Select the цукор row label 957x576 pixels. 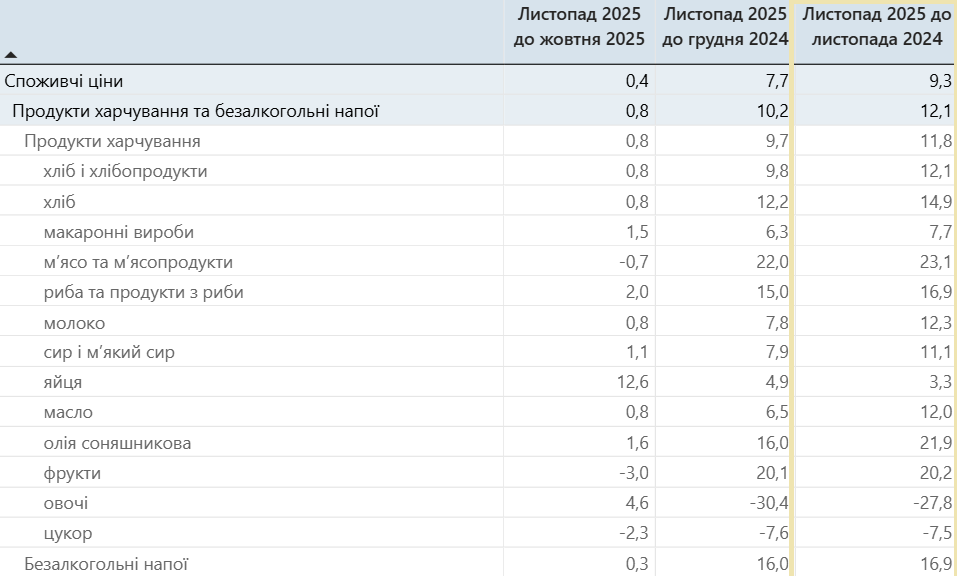point(68,533)
